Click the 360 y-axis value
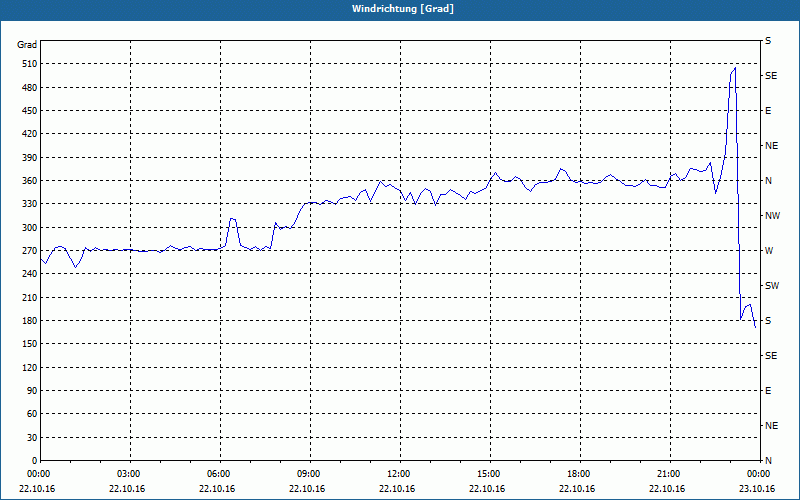 click(x=29, y=181)
